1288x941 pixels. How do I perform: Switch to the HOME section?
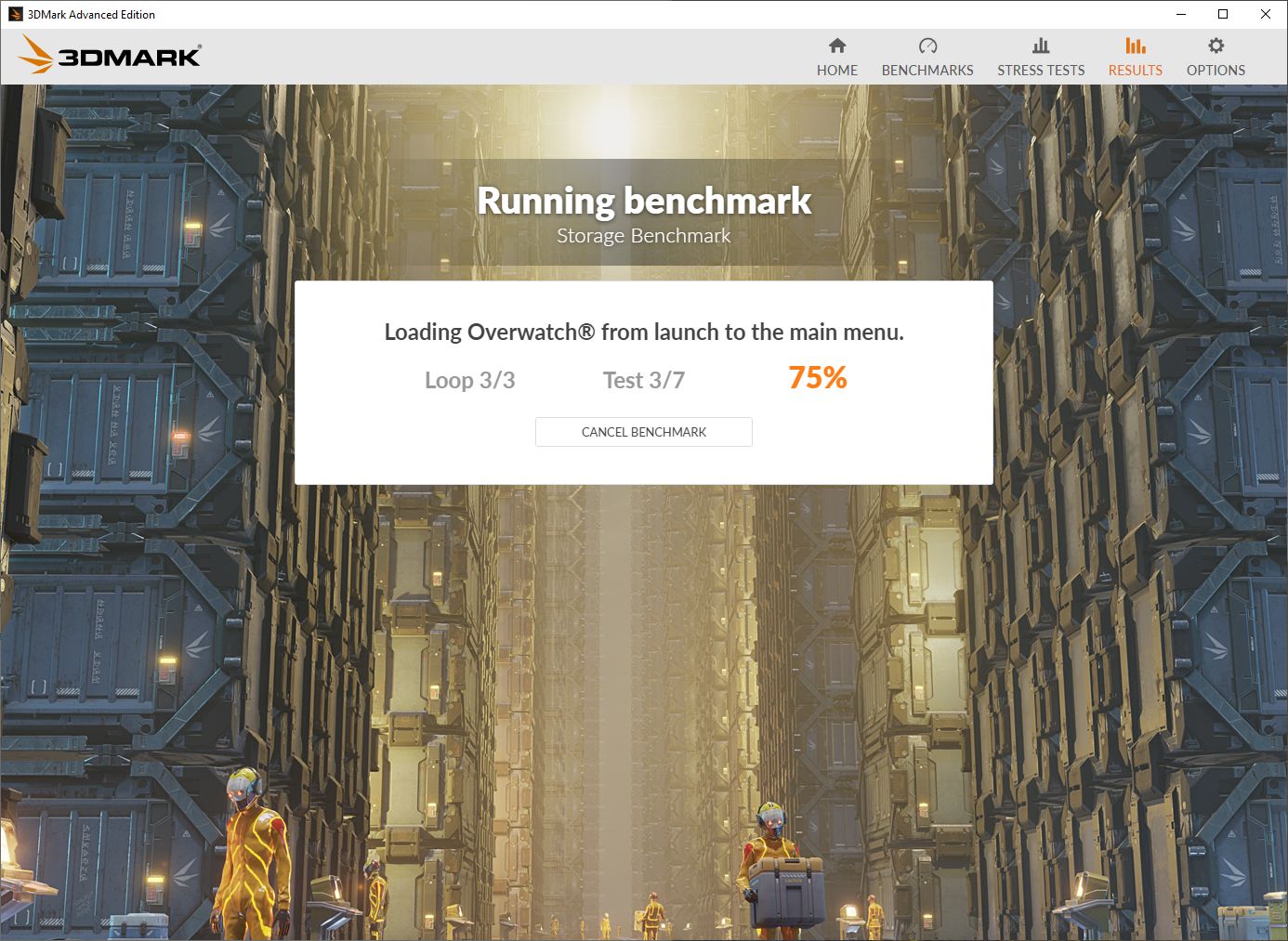point(837,70)
